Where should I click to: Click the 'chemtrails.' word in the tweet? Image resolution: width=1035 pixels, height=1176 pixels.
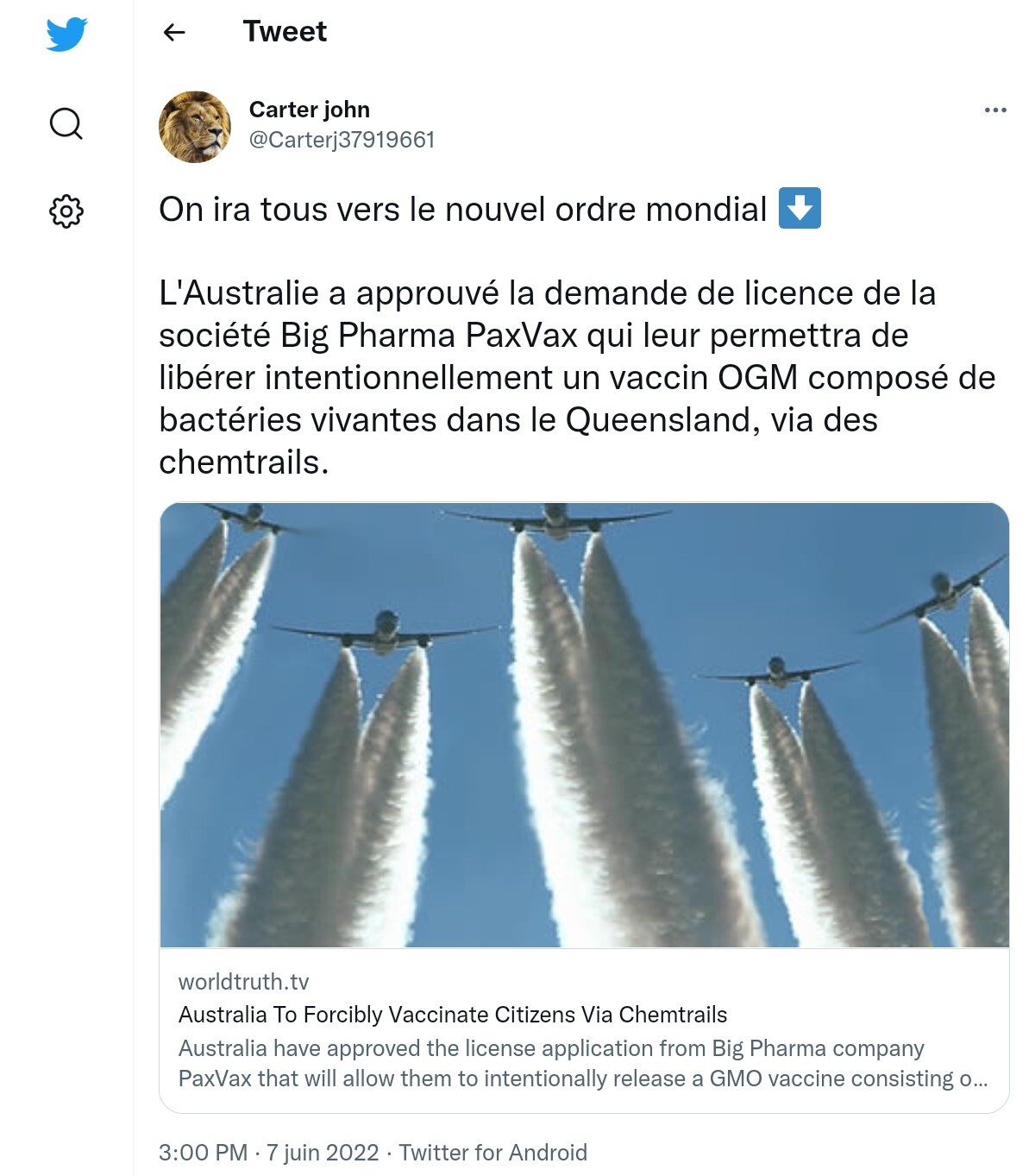(x=244, y=462)
